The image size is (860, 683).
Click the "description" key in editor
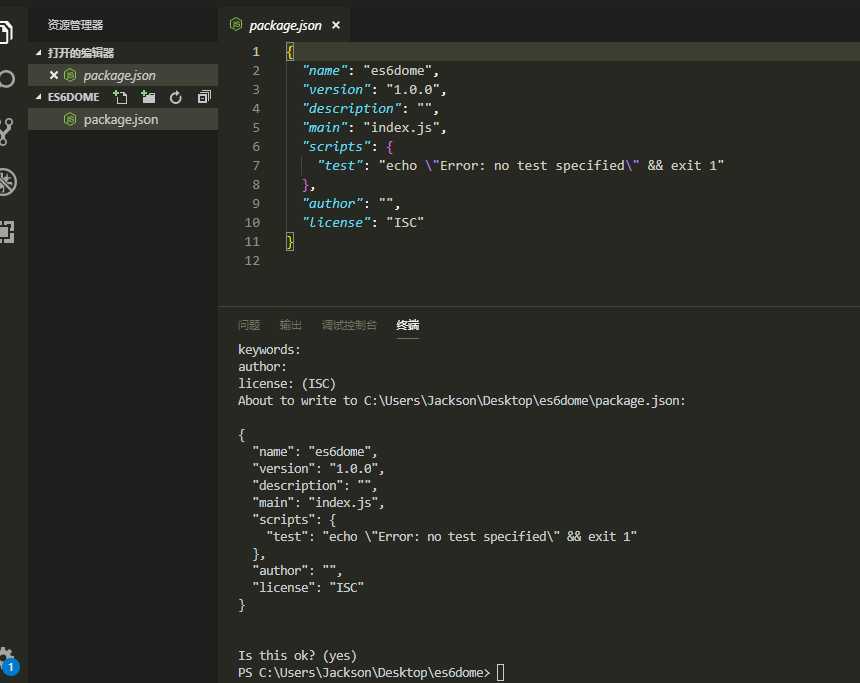point(352,109)
